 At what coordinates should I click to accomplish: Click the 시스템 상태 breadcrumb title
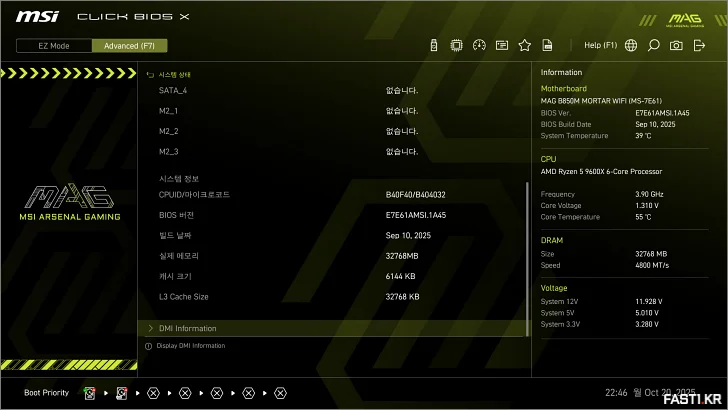175,75
